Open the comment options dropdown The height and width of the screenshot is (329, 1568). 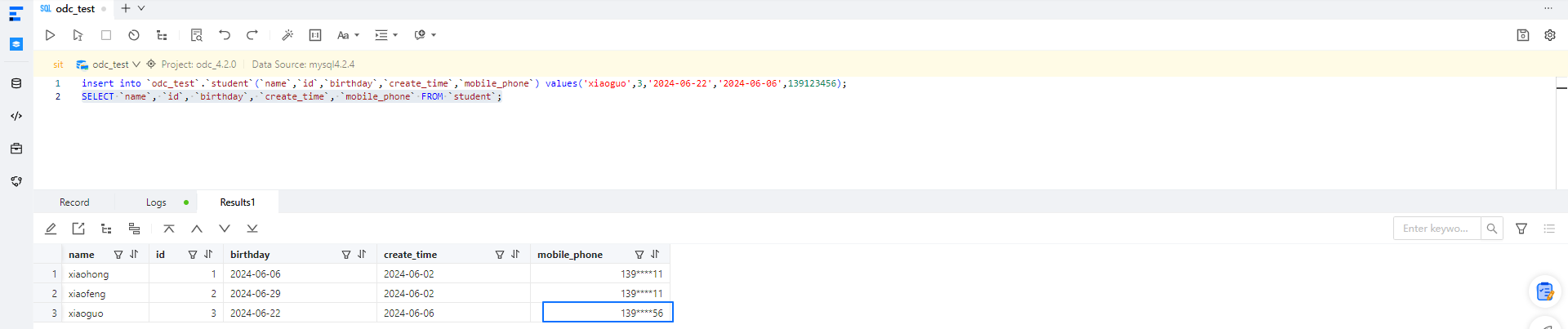tap(425, 35)
